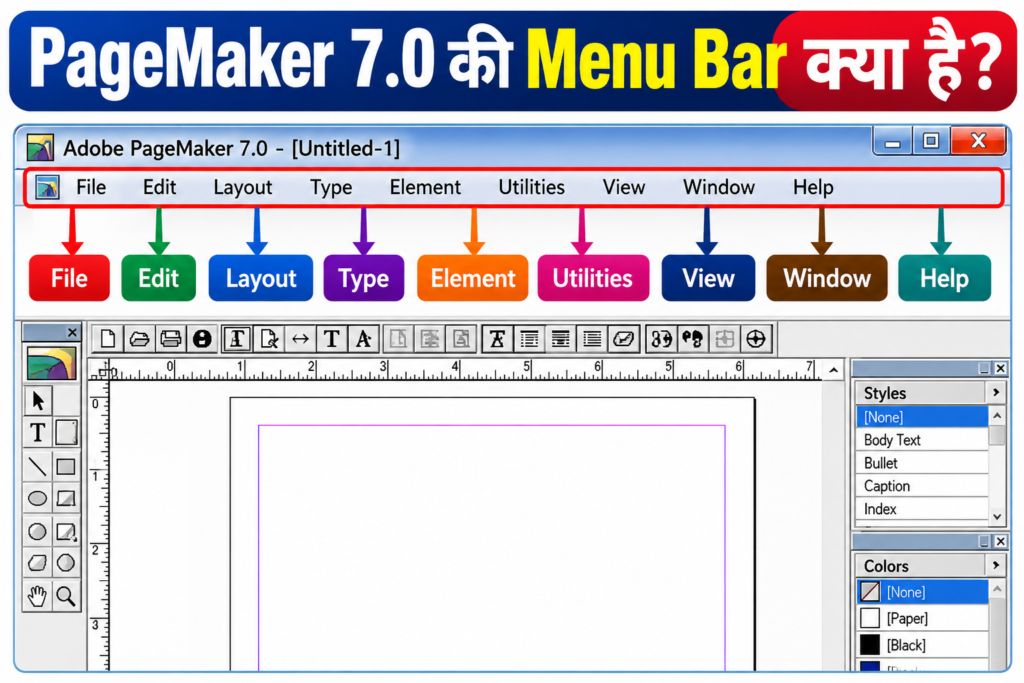Click the ruler zero-point corner box
The width and height of the screenshot is (1024, 683).
[99, 372]
